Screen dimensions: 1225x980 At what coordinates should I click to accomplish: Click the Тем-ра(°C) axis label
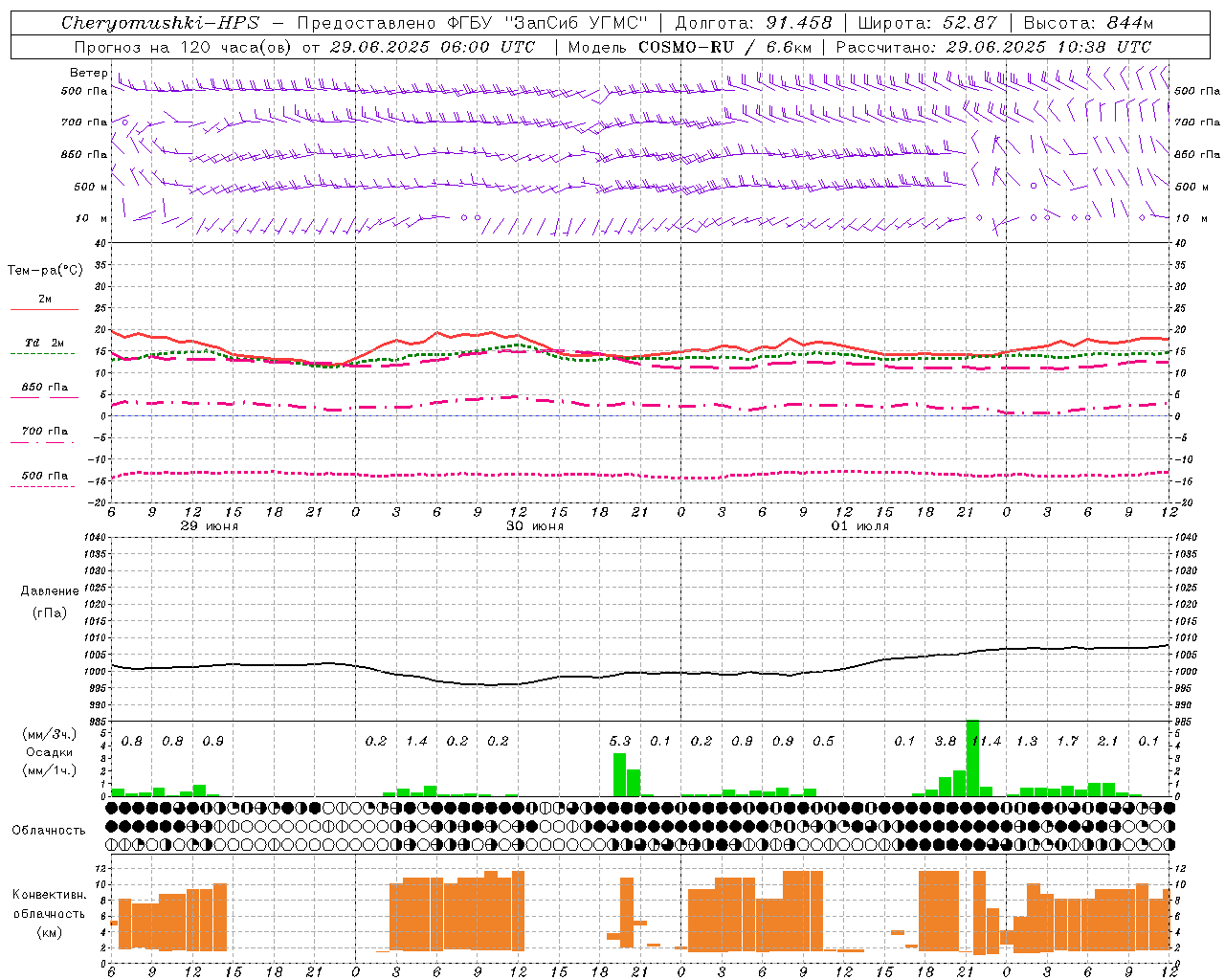pos(45,271)
